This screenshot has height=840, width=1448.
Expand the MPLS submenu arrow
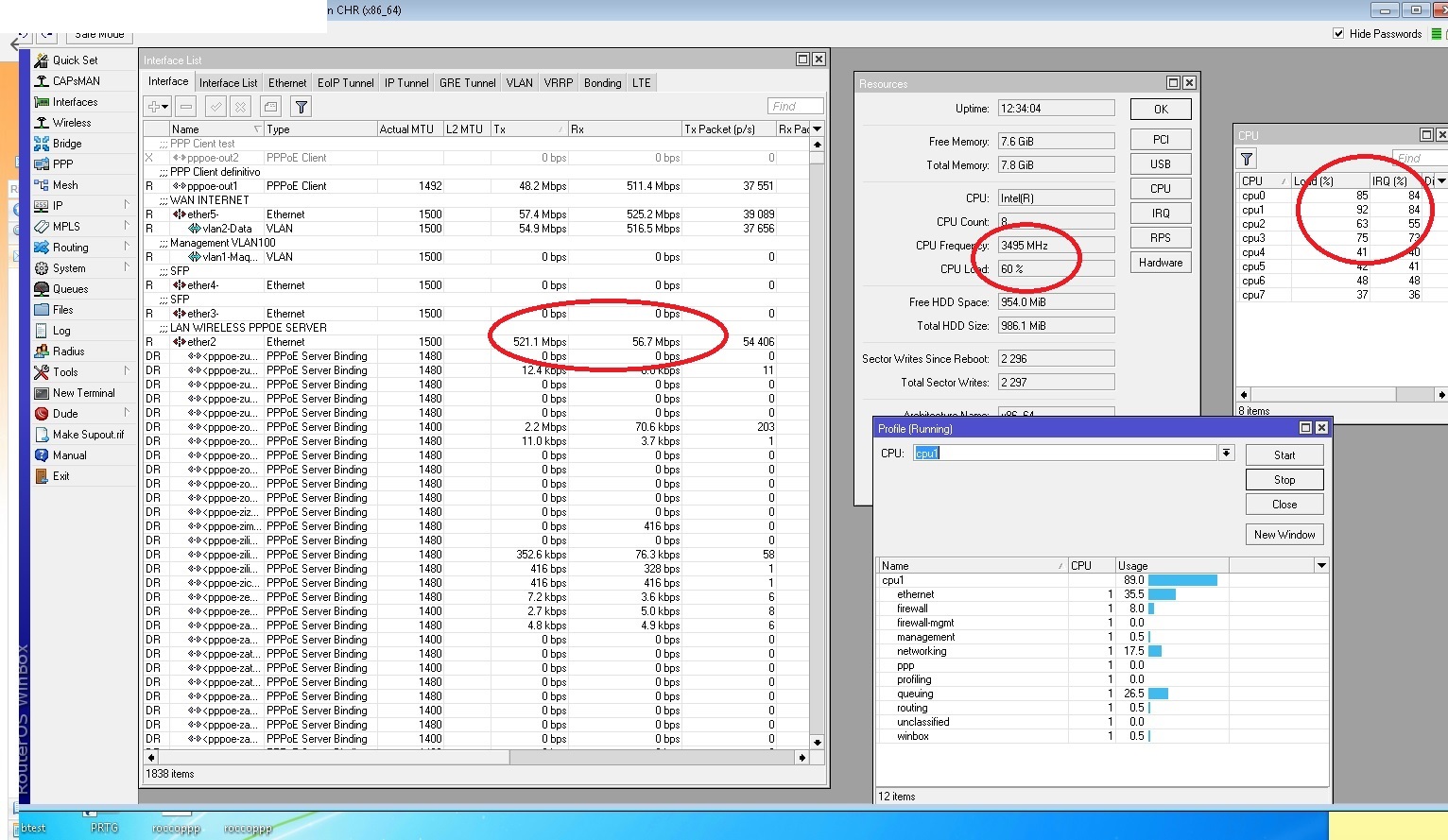tap(127, 226)
